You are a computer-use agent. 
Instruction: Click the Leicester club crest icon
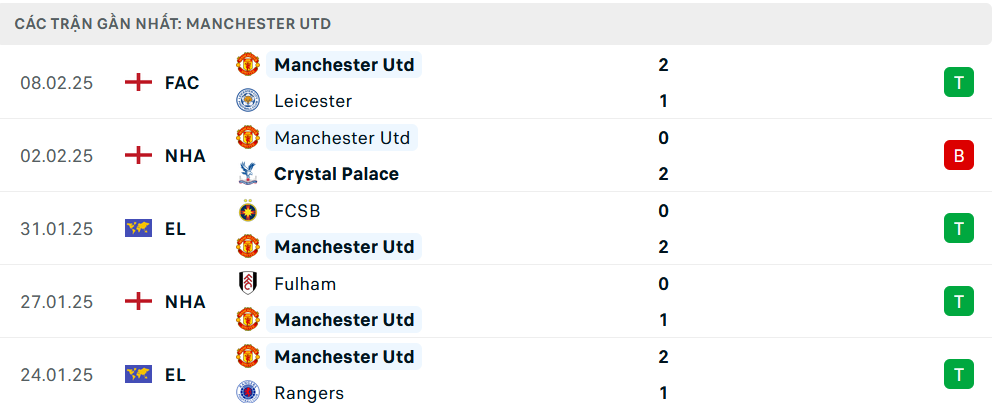tap(247, 101)
